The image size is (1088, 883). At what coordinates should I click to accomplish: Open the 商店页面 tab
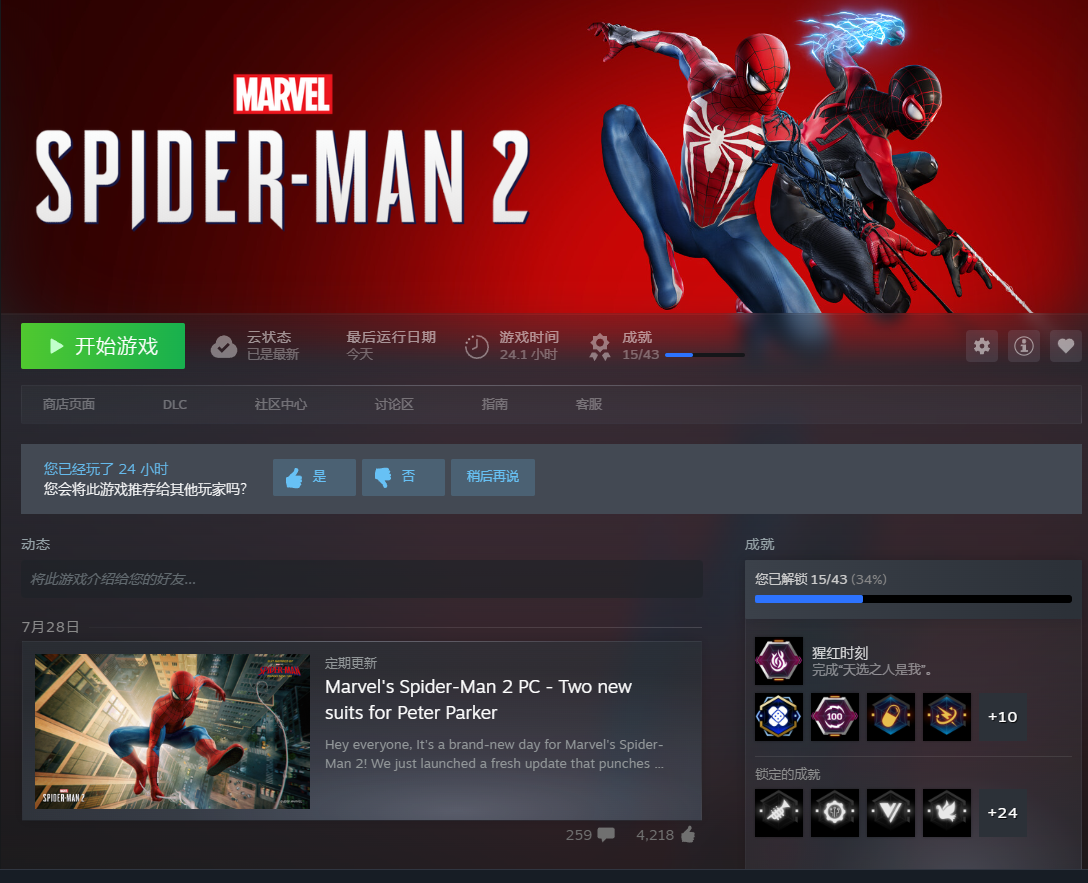point(69,404)
